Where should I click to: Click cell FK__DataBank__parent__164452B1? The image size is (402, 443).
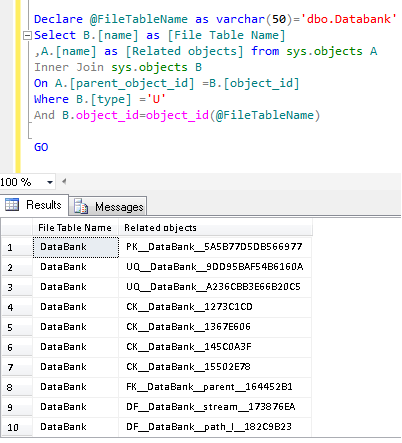coord(215,387)
